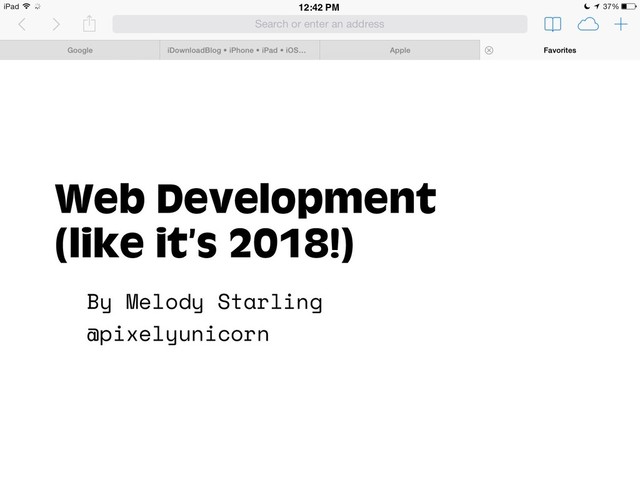This screenshot has height=480, width=640.
Task: Tap the Wi-Fi status icon
Action: coord(27,6)
